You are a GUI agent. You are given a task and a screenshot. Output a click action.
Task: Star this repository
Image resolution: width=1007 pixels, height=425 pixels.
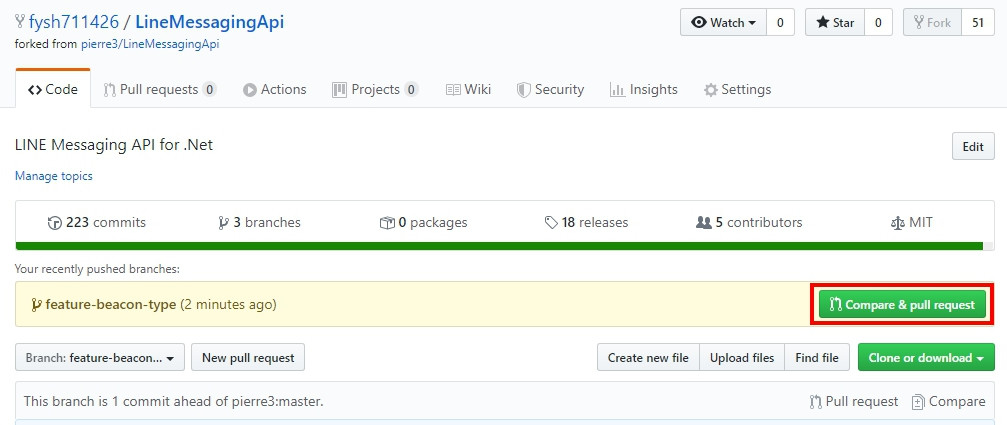point(835,22)
